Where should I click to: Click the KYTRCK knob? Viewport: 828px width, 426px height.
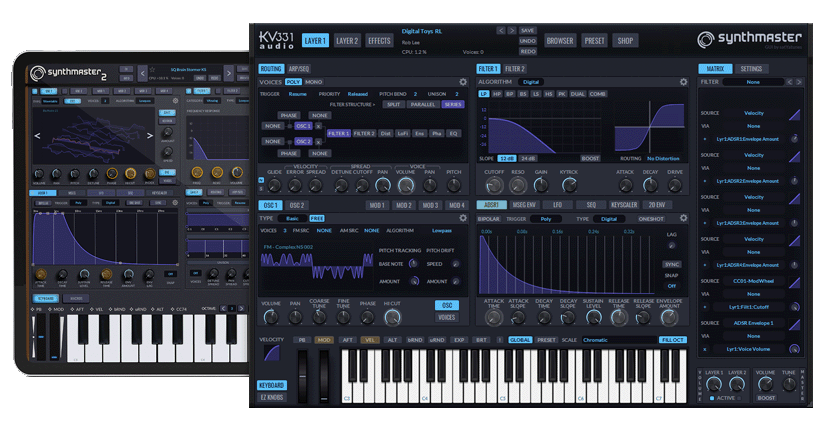point(569,185)
